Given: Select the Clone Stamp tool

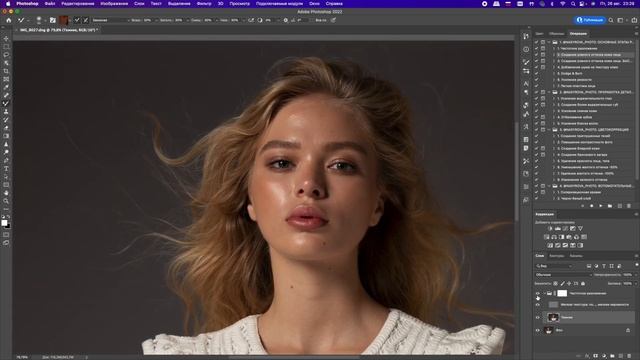Looking at the screenshot, I should tap(6, 111).
